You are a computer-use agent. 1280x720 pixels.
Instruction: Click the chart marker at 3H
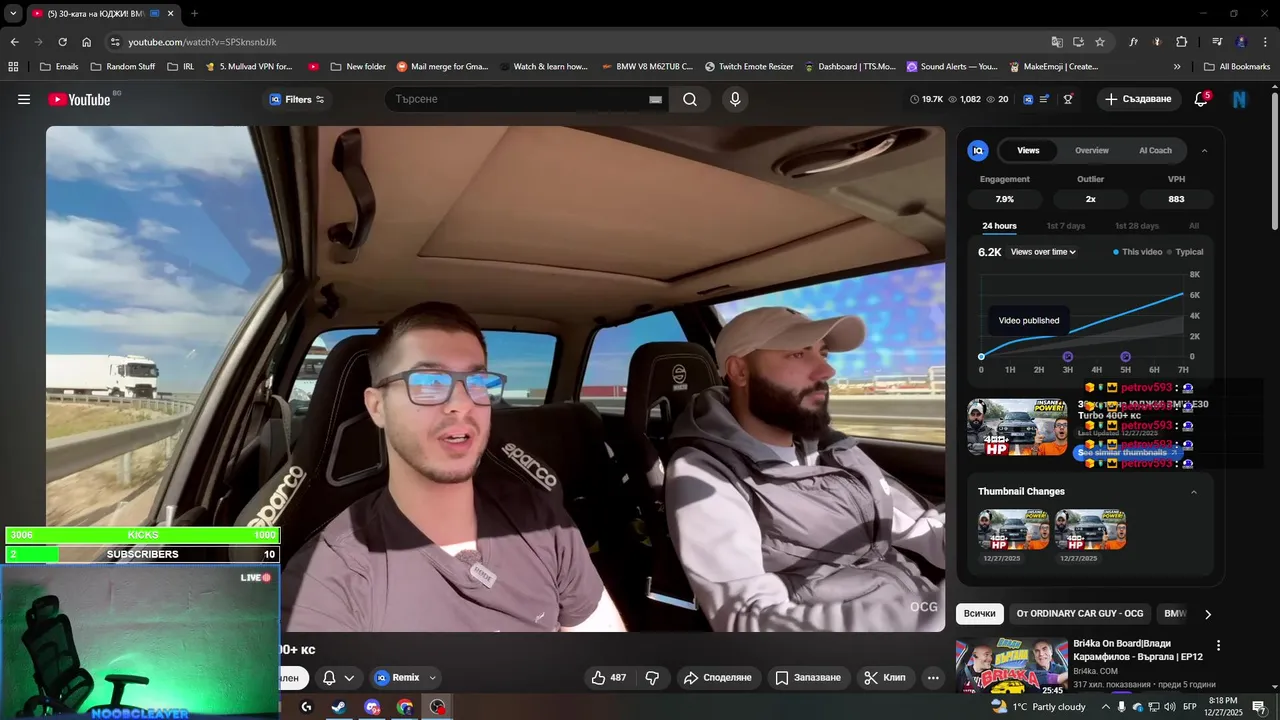pos(1067,357)
